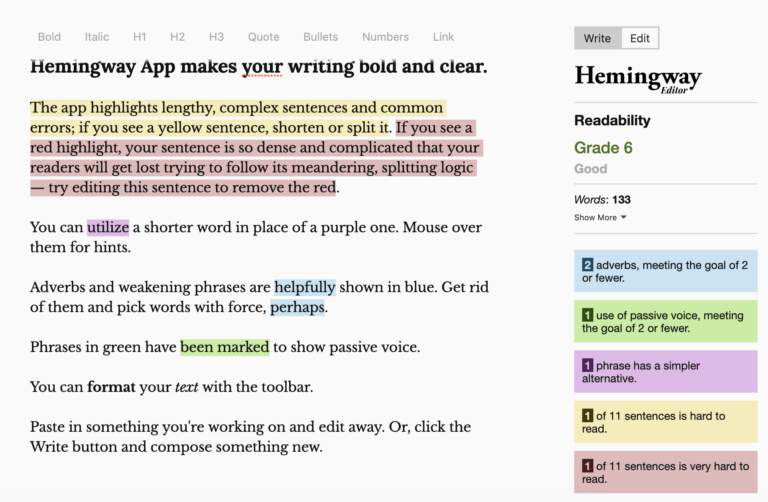
Task: Select the blue adverbs summary card
Action: coord(666,271)
